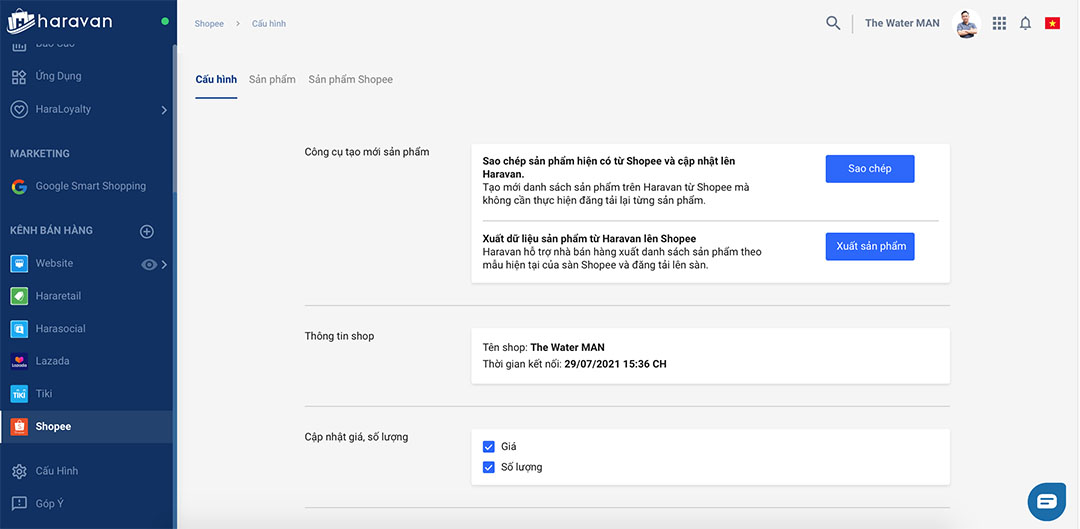Open the live chat bubble icon
The image size is (1080, 529).
(x=1047, y=501)
